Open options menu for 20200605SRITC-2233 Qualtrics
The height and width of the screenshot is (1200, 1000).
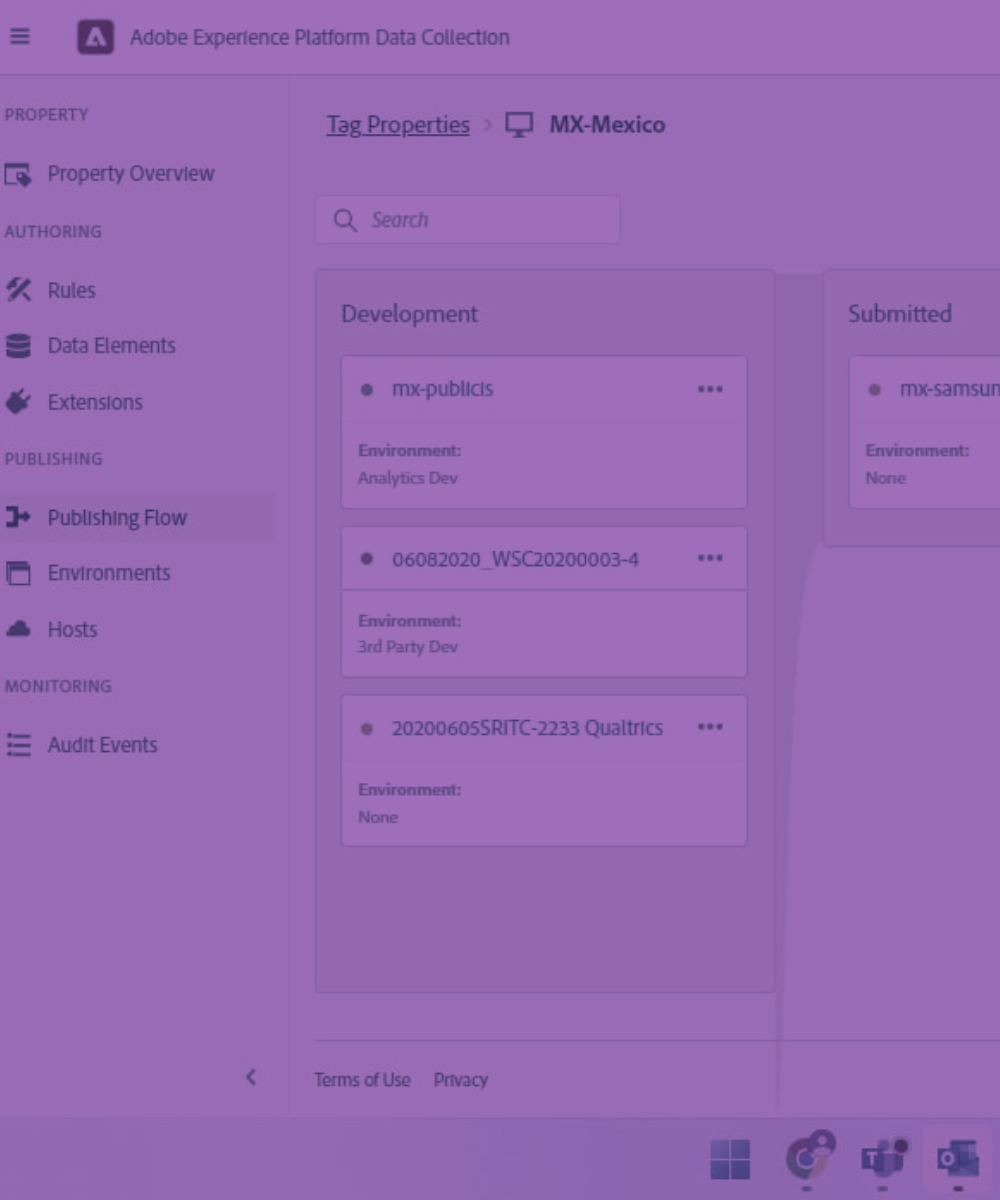pyautogui.click(x=710, y=727)
